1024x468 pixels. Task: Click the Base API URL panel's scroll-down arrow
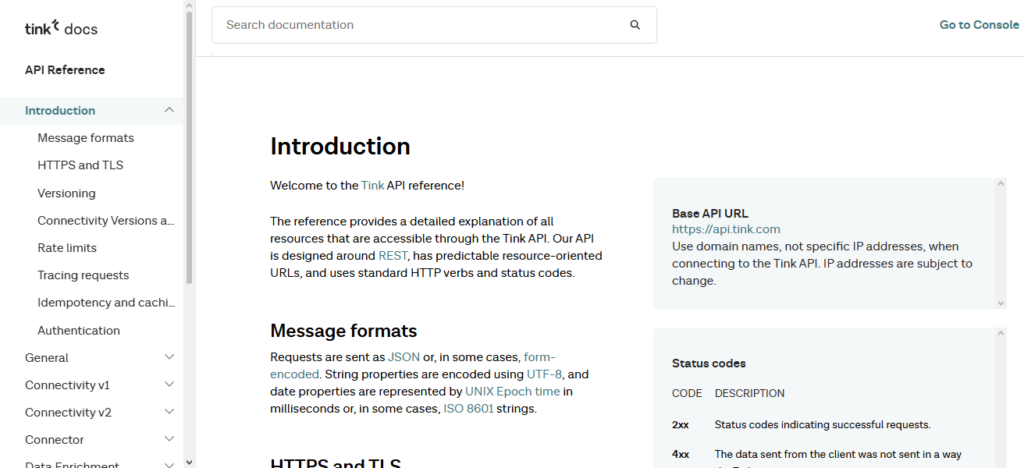(1001, 303)
